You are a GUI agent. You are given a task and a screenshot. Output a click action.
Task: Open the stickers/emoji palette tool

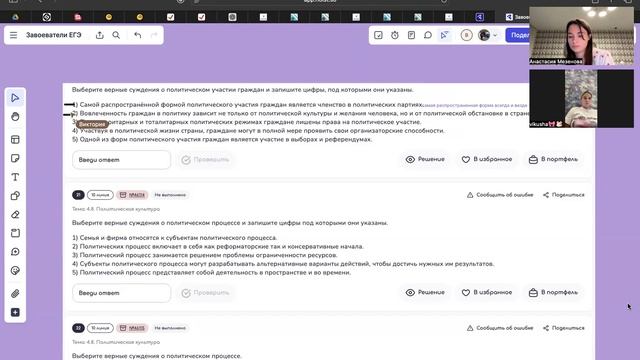coord(15,271)
